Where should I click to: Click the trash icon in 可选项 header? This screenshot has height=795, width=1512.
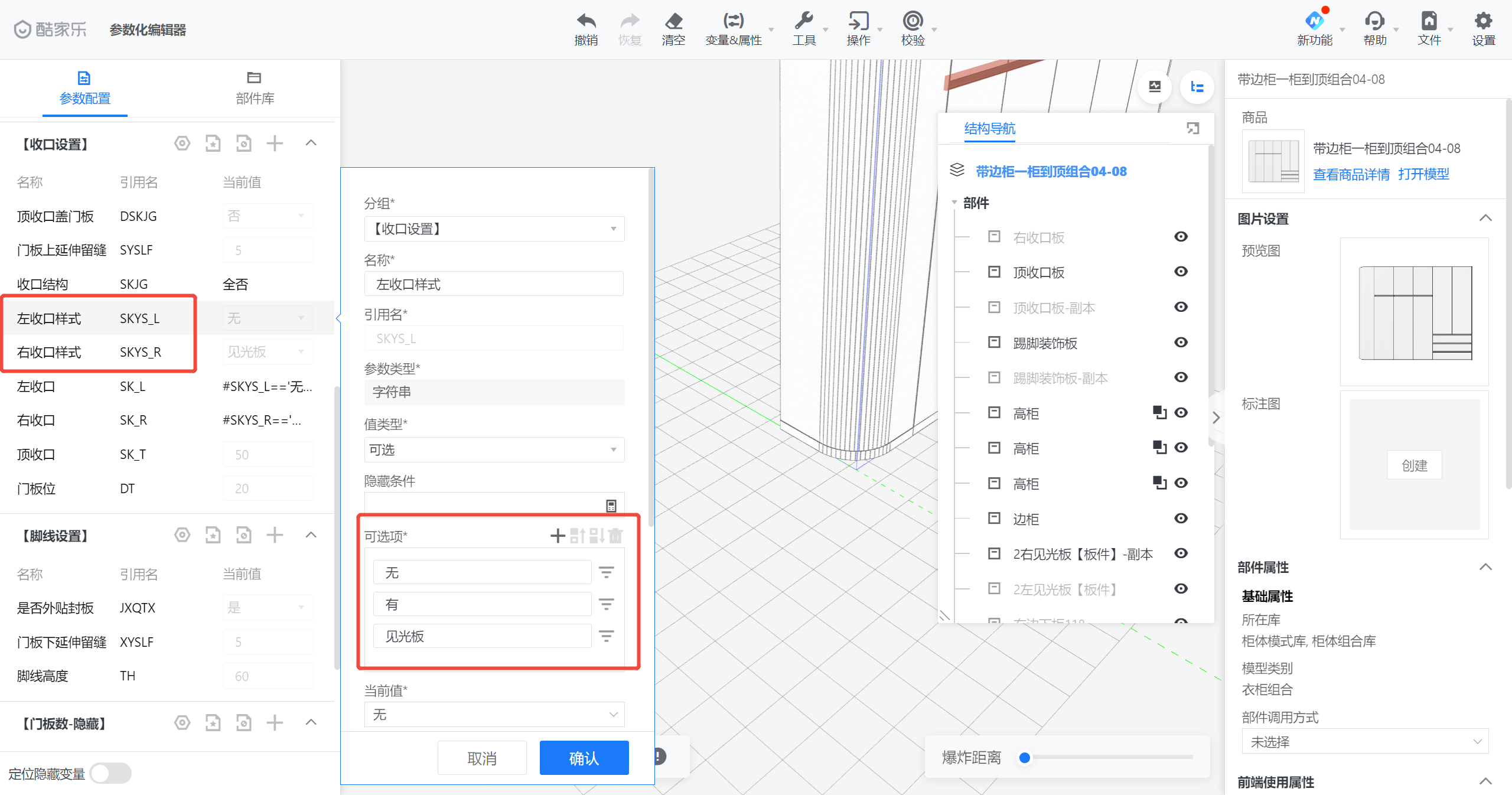click(615, 536)
